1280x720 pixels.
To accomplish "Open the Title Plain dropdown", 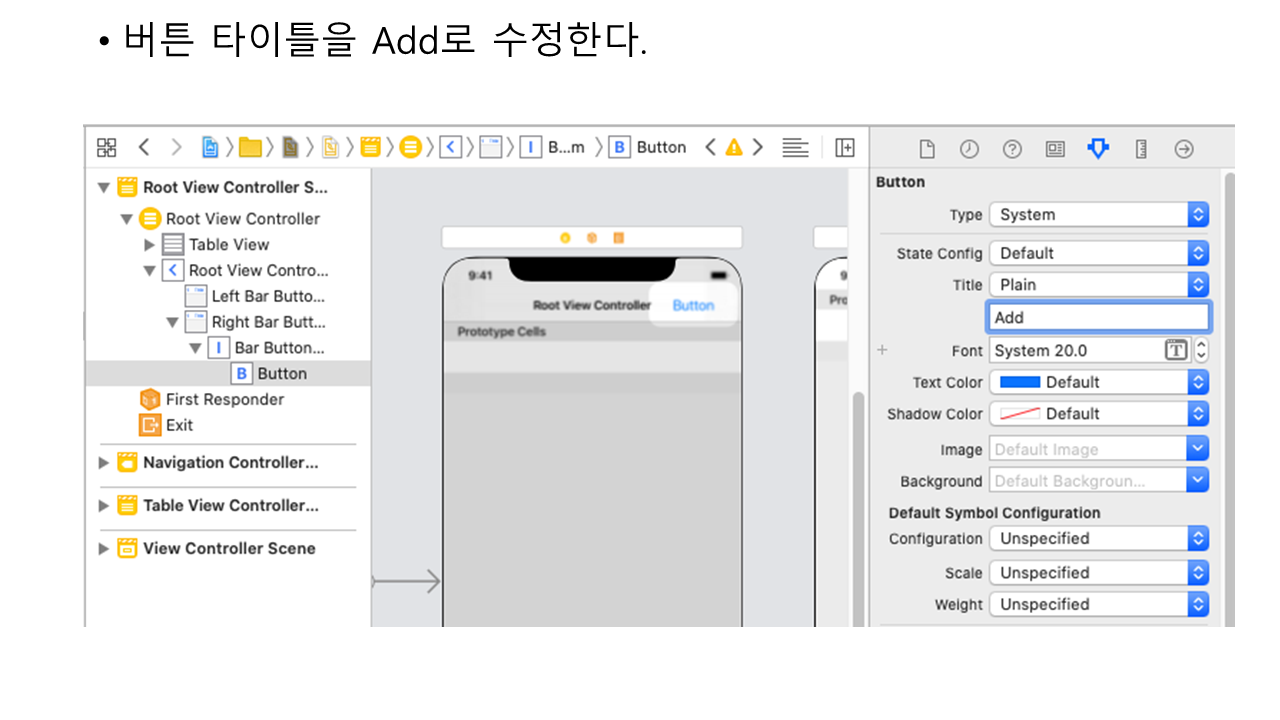I will [1098, 285].
